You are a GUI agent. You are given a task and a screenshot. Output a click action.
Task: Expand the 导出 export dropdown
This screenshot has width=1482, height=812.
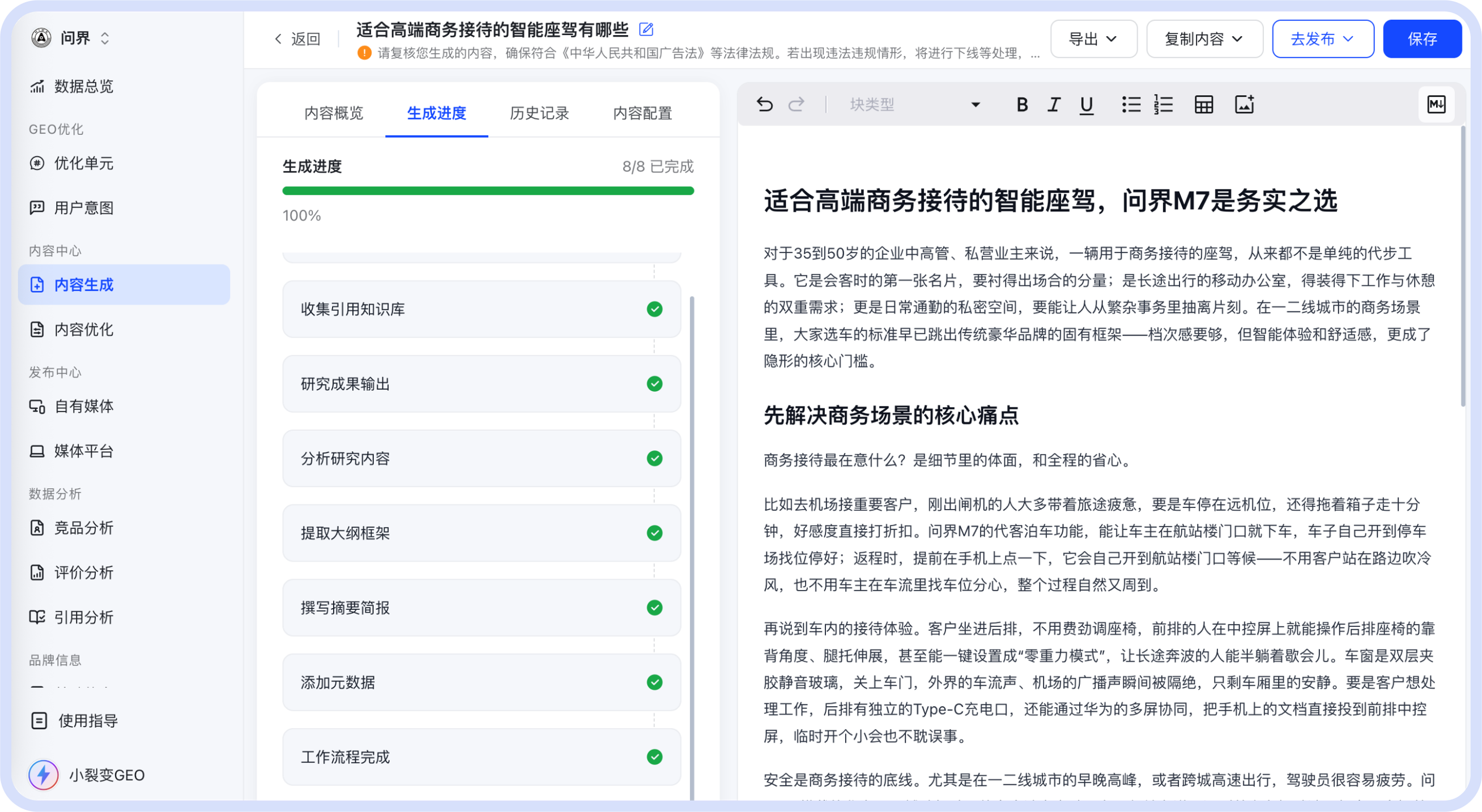pos(1093,39)
